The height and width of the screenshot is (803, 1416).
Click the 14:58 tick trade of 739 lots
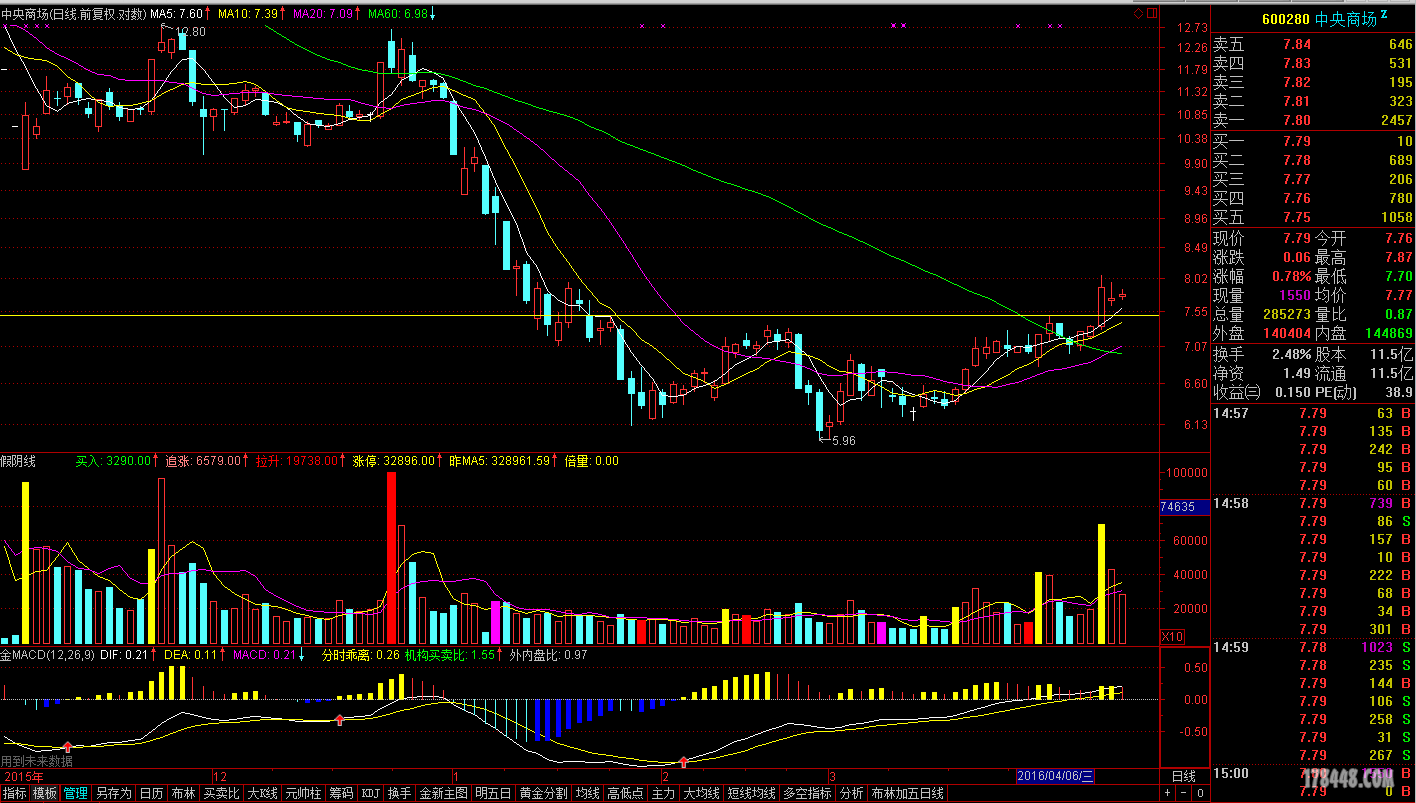(1313, 503)
